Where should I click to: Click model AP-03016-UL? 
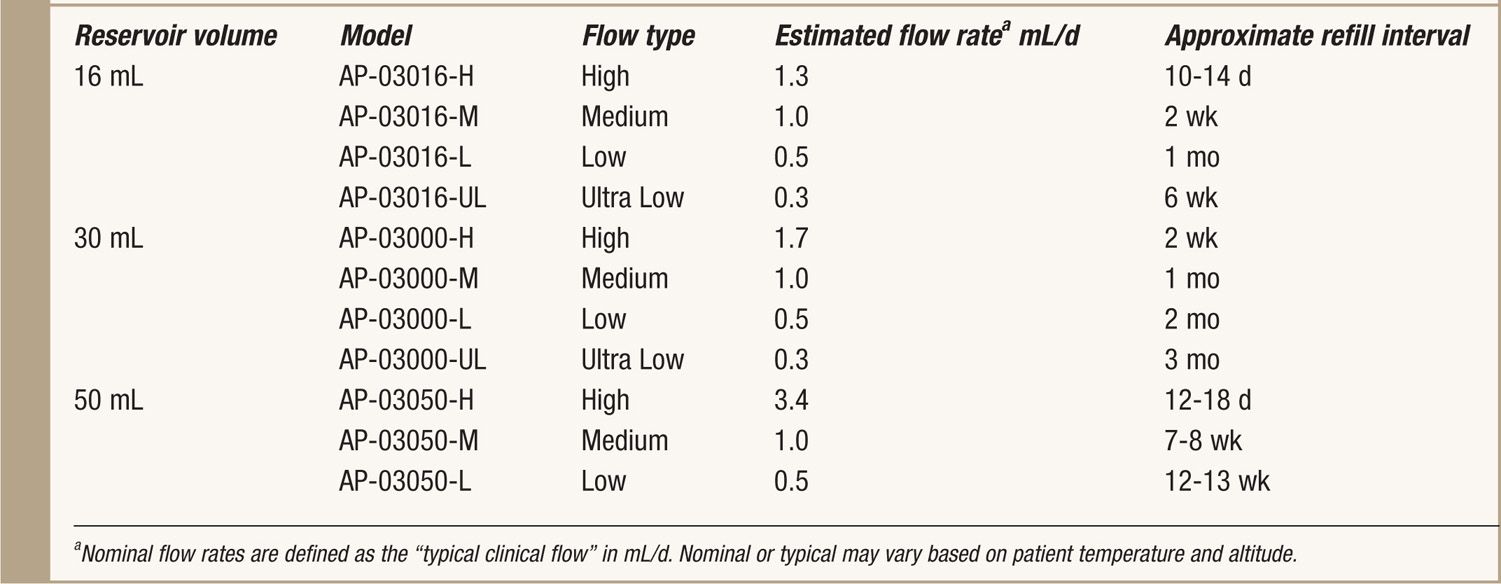(413, 197)
